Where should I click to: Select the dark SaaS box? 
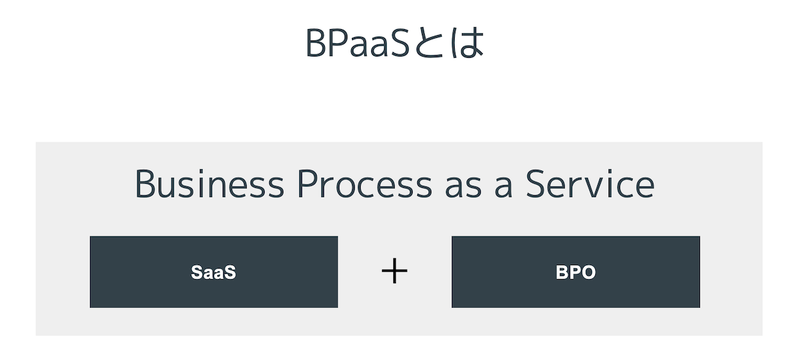(x=214, y=272)
